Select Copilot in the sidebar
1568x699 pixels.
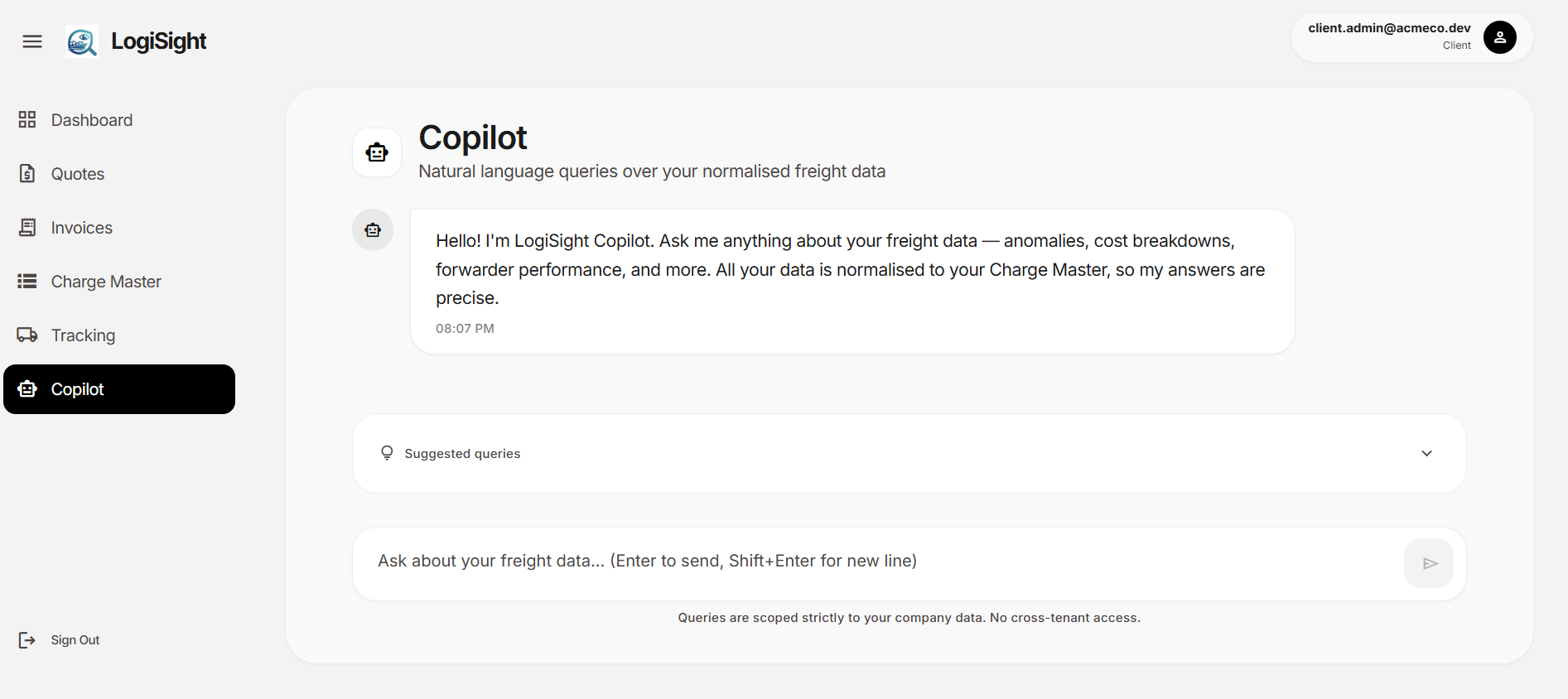[x=119, y=389]
